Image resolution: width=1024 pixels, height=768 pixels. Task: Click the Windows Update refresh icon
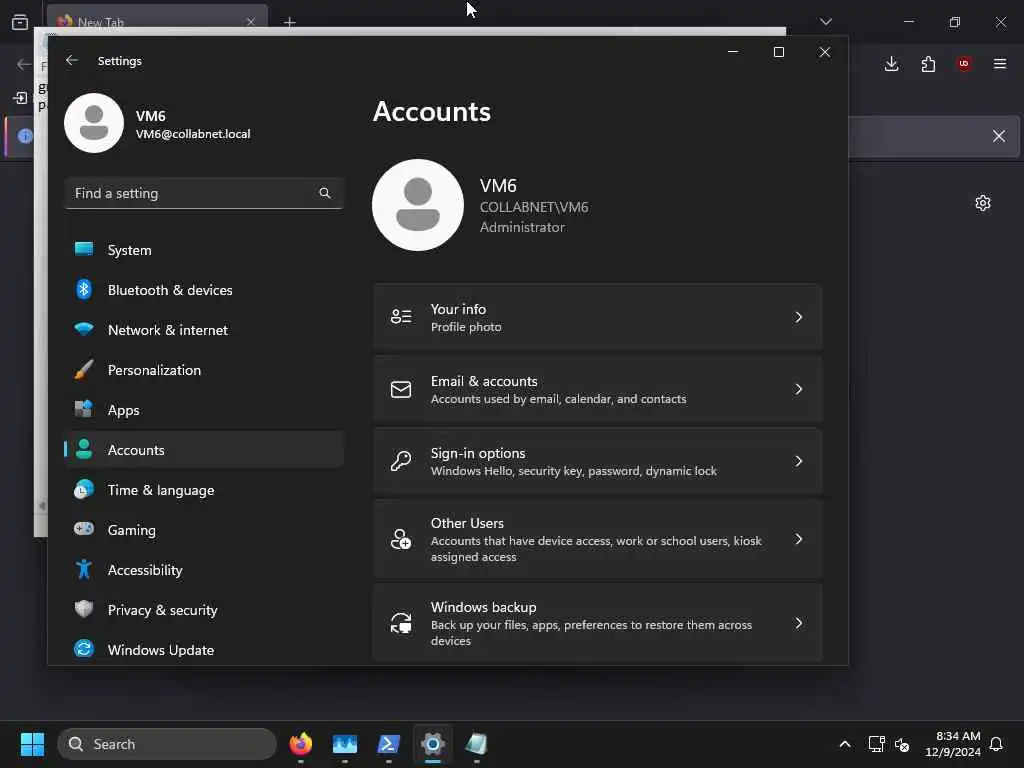point(84,648)
